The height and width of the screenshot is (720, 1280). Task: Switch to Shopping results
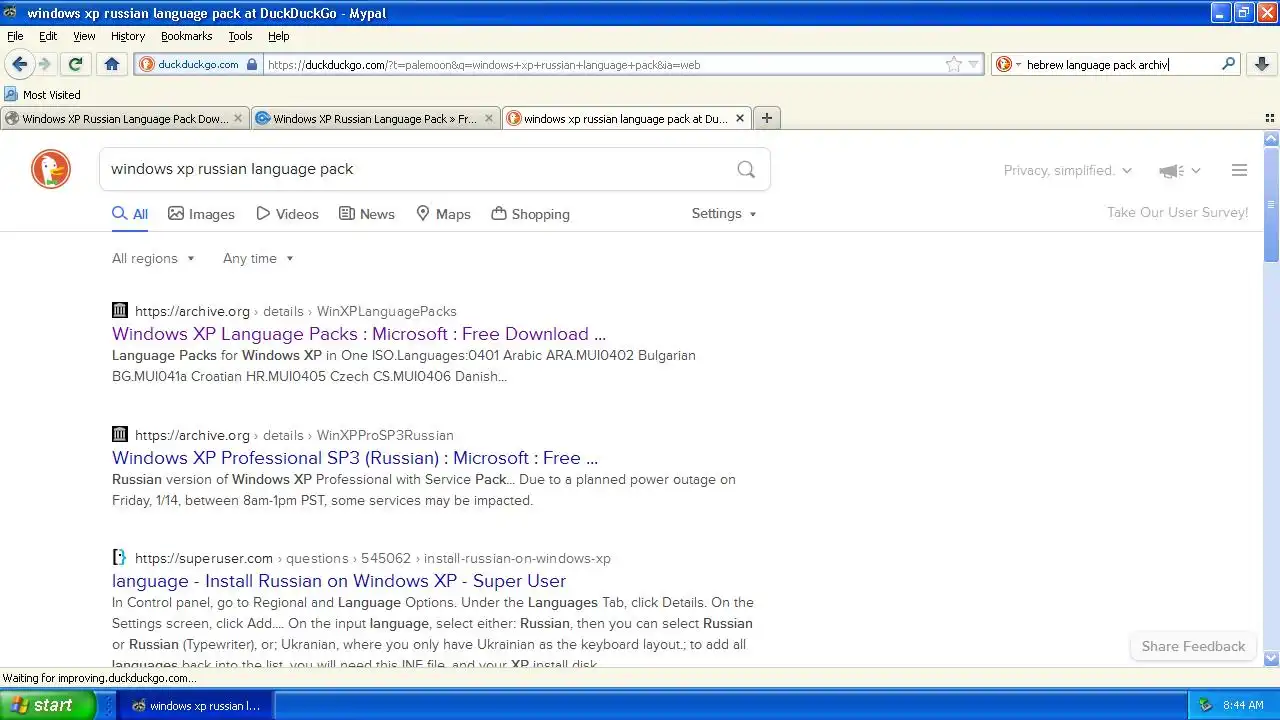coord(530,214)
